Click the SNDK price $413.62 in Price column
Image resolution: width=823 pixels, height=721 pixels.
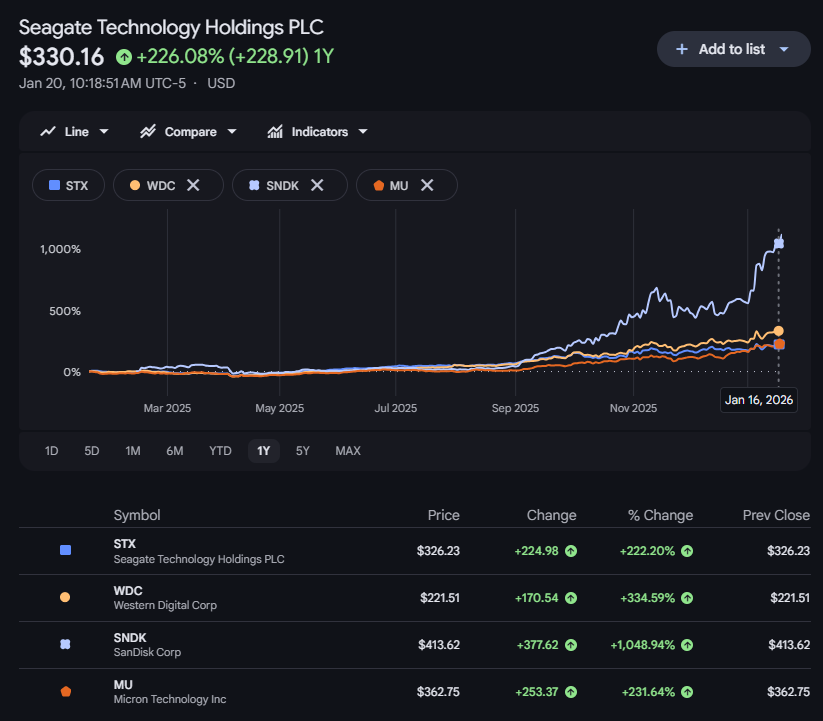pos(439,645)
